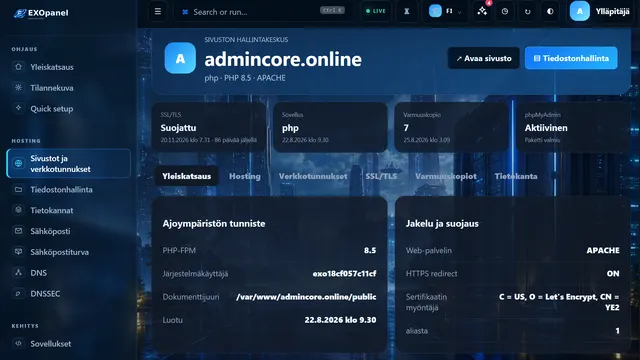Viewport: 640px width, 360px height.
Task: Click the Let's Encrypt certificate issuer value
Action: click(x=559, y=302)
